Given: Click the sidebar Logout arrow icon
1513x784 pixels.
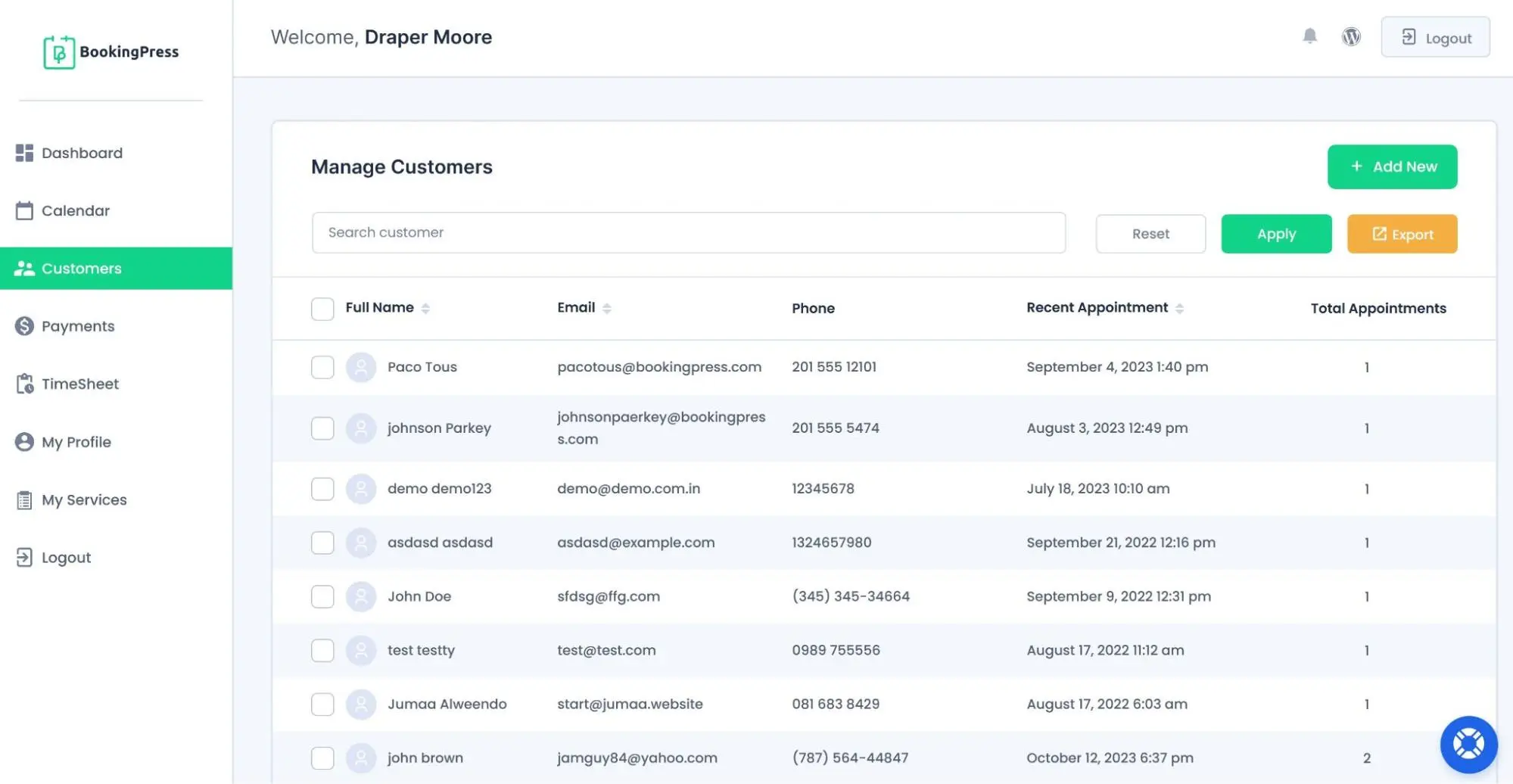Looking at the screenshot, I should click(24, 558).
